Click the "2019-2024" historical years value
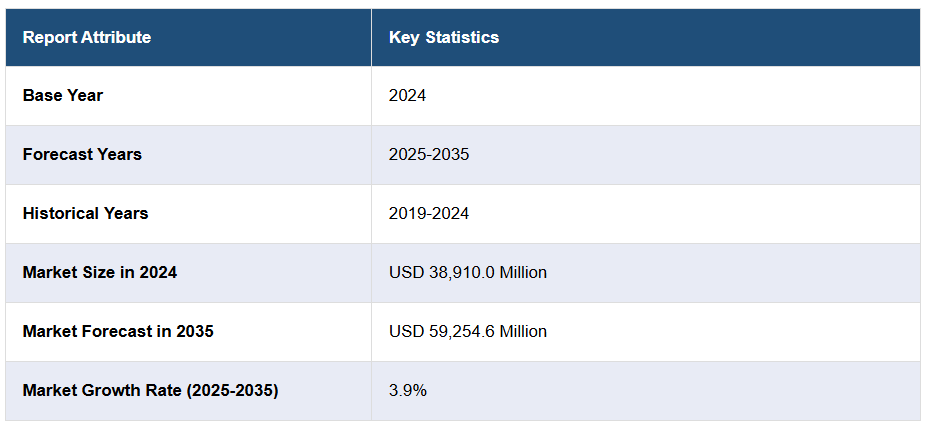 pyautogui.click(x=429, y=214)
